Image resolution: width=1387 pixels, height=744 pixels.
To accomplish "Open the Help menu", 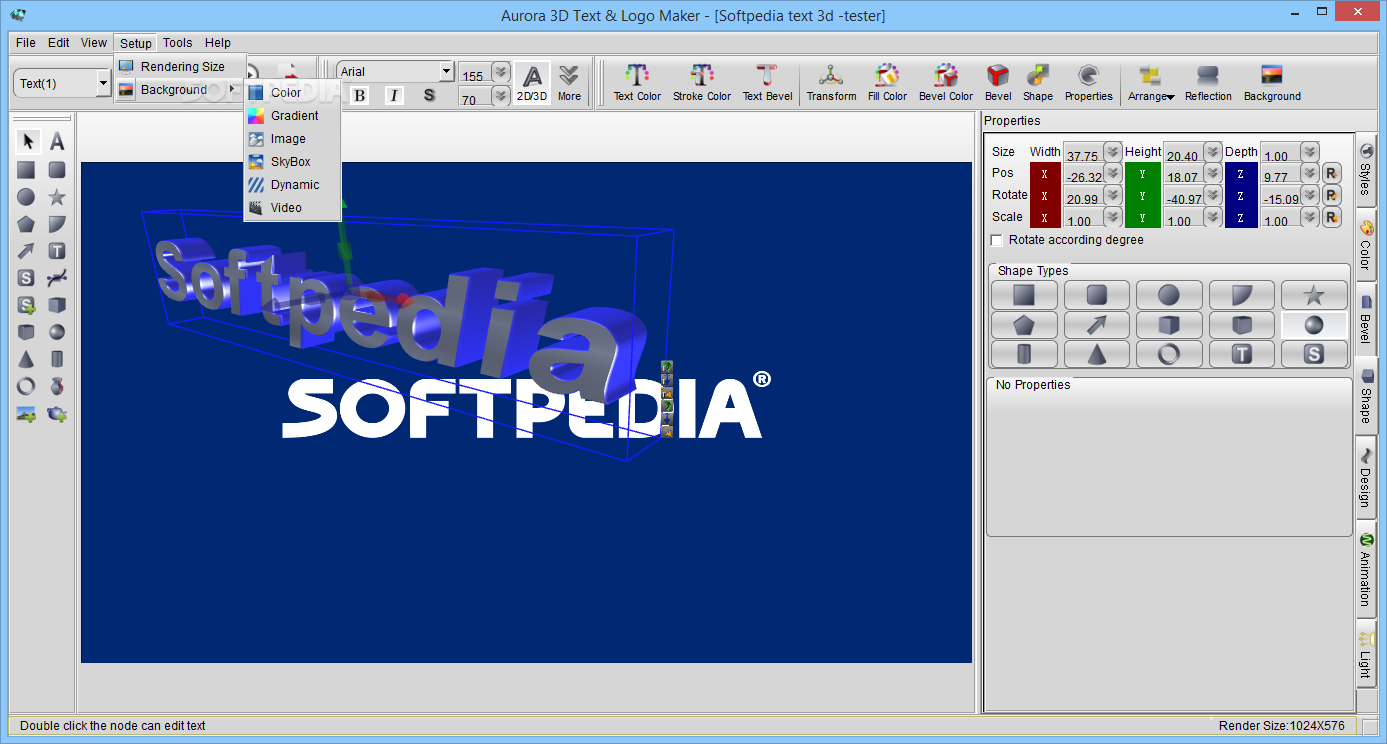I will (218, 43).
